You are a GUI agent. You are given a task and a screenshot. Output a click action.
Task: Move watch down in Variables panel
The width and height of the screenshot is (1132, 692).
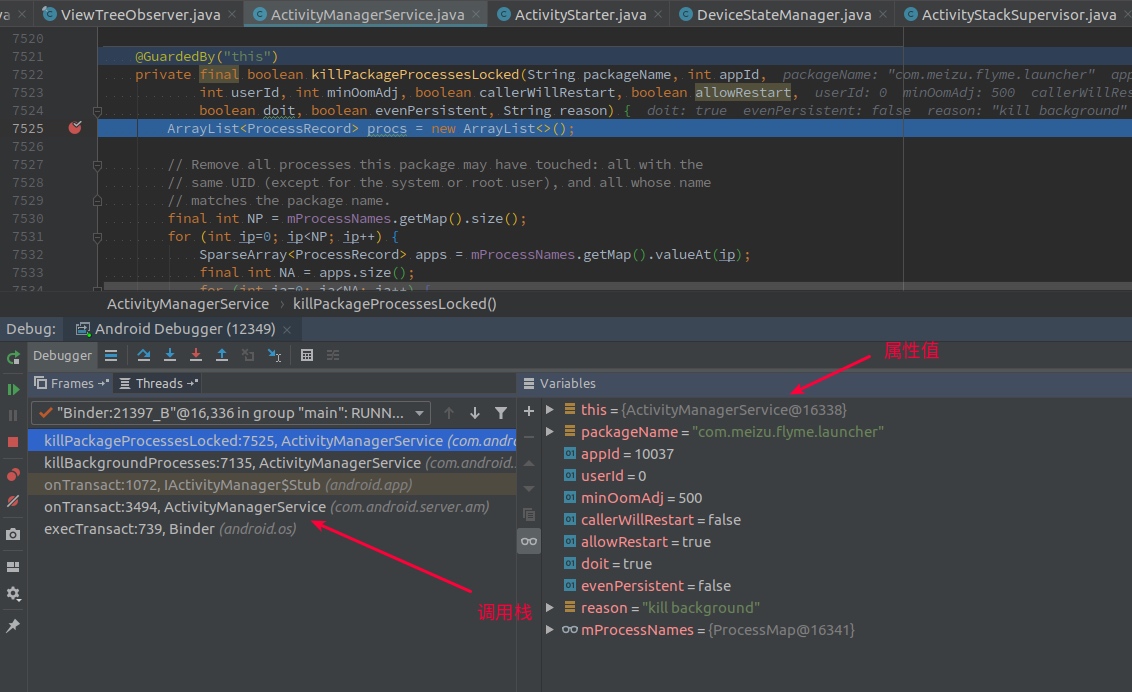coord(528,489)
